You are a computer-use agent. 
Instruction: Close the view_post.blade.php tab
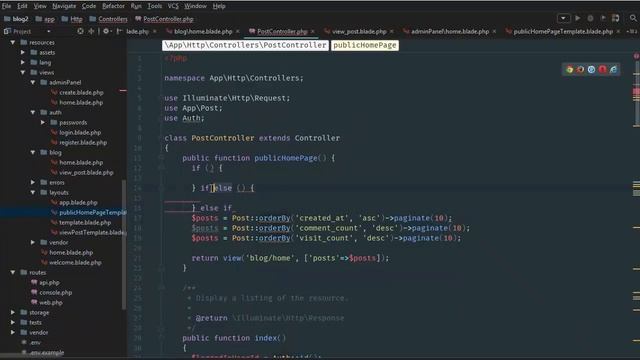(x=392, y=31)
